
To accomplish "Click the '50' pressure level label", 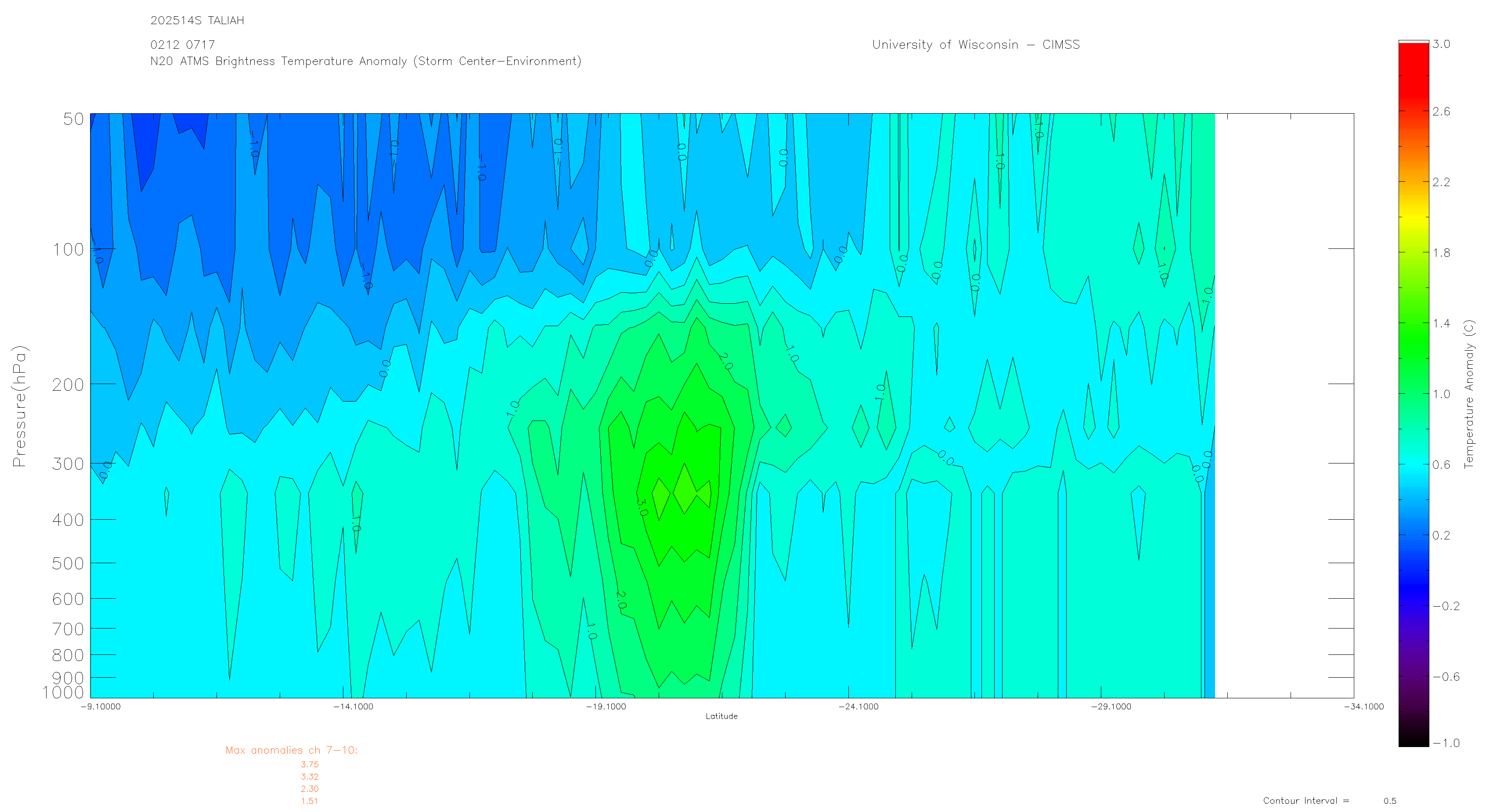I will tap(73, 119).
